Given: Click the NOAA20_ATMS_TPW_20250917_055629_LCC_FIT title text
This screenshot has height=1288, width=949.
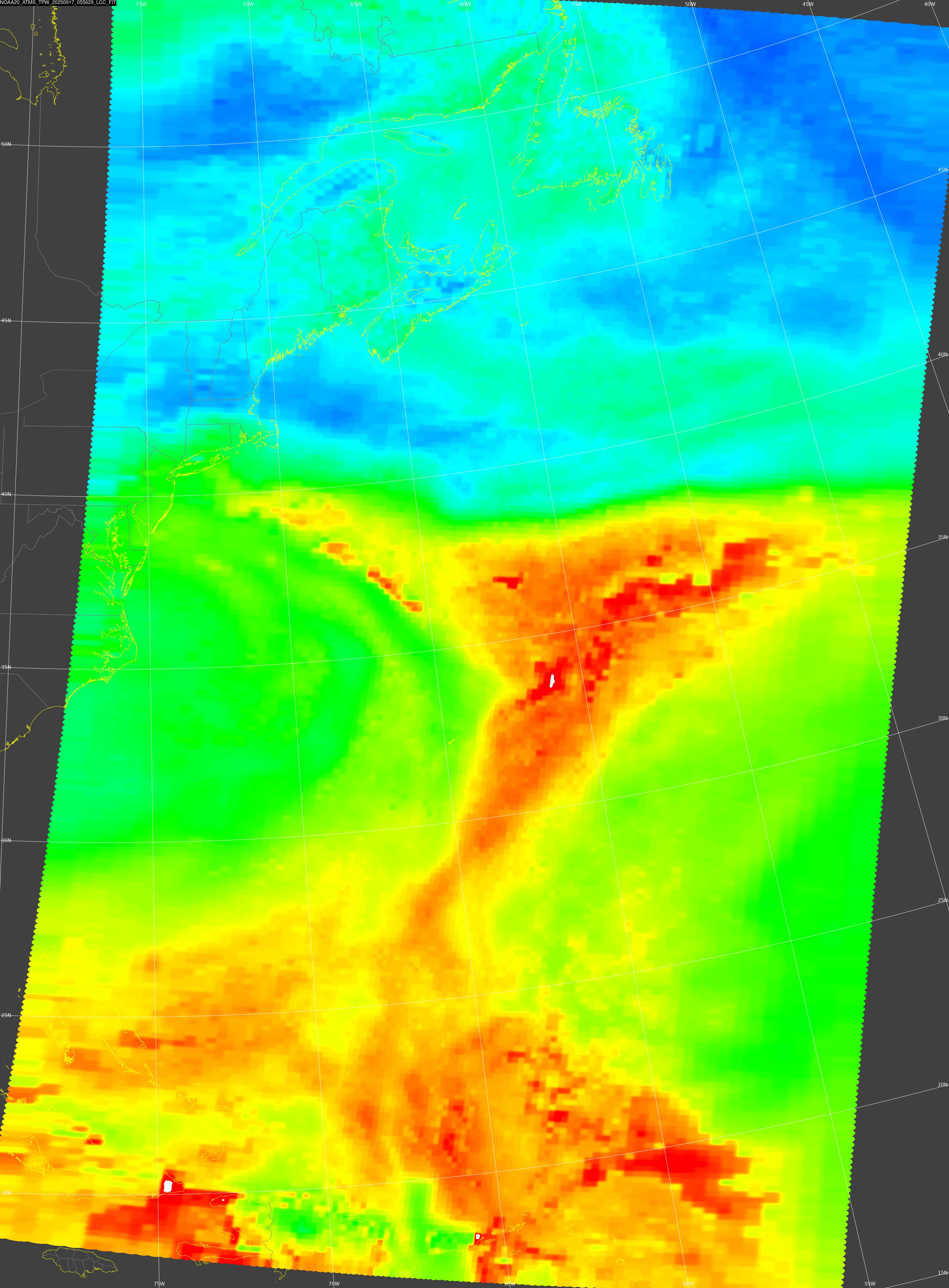Looking at the screenshot, I should pos(58,3).
